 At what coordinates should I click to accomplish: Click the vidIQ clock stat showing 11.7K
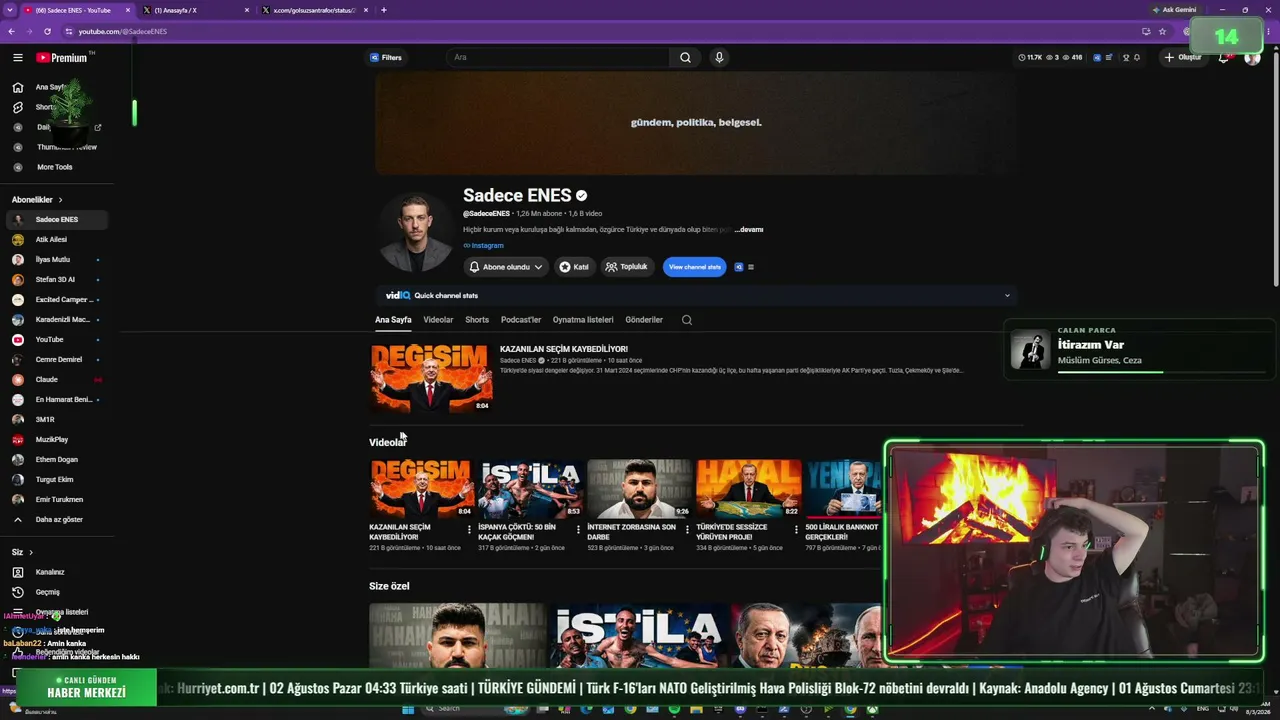tap(1030, 57)
